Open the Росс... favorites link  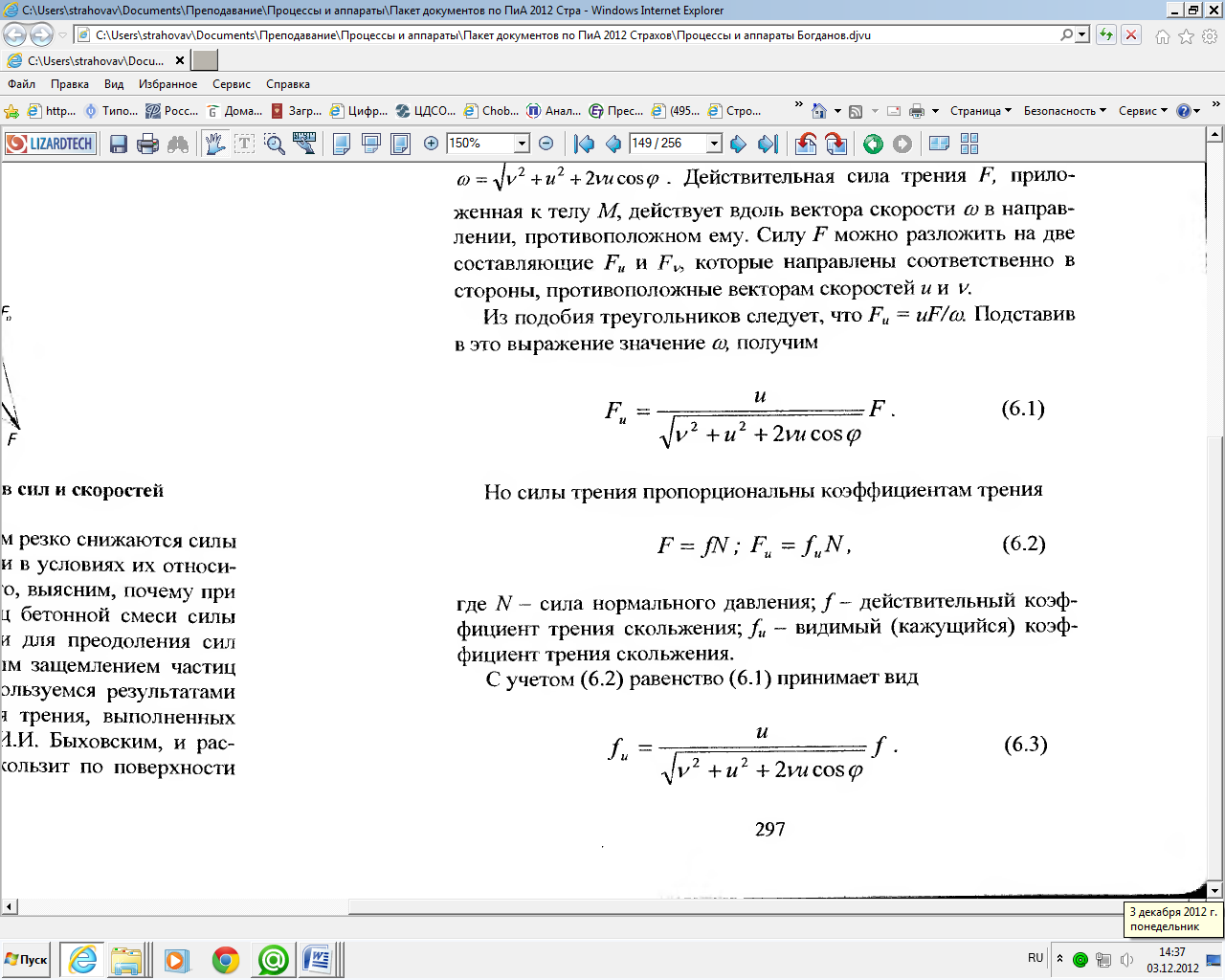click(172, 111)
